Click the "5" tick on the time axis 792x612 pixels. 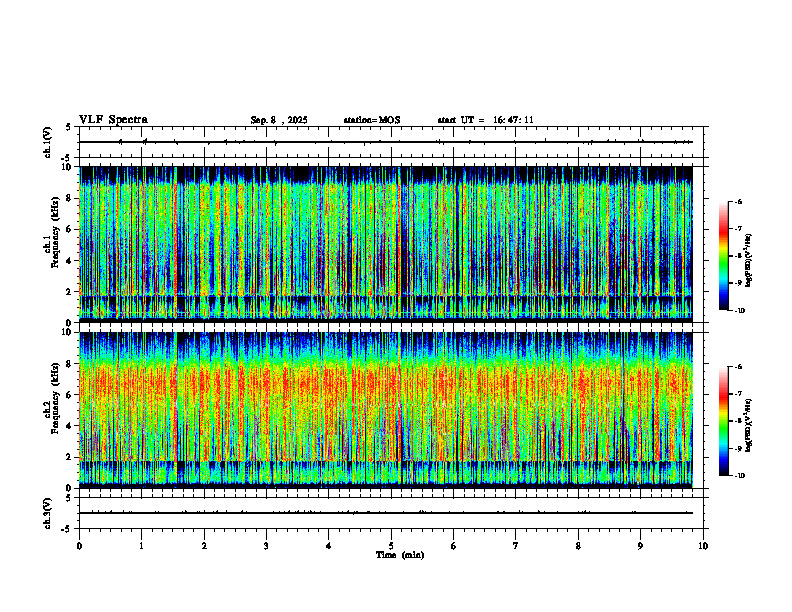click(391, 546)
